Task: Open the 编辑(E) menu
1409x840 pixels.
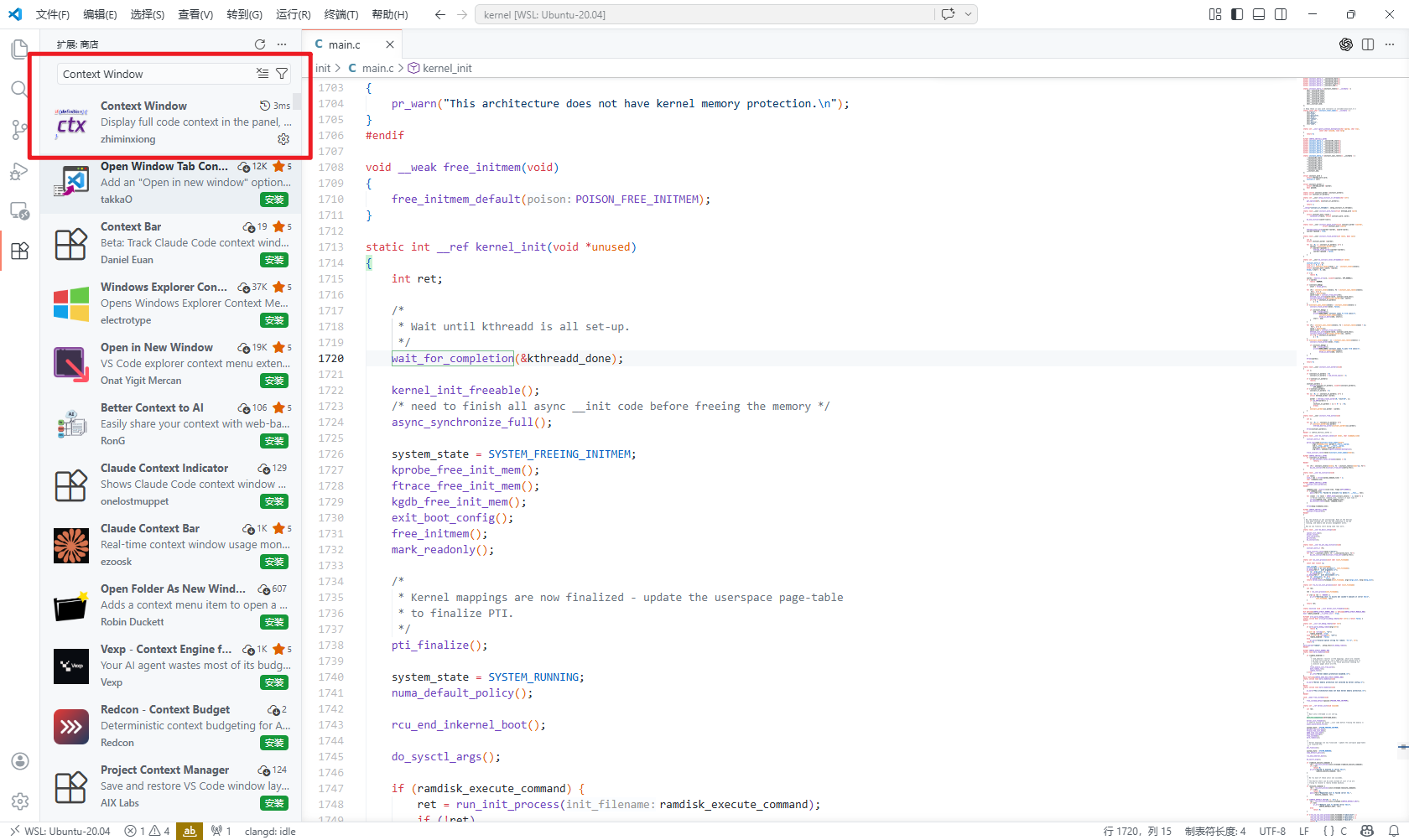Action: [x=100, y=14]
